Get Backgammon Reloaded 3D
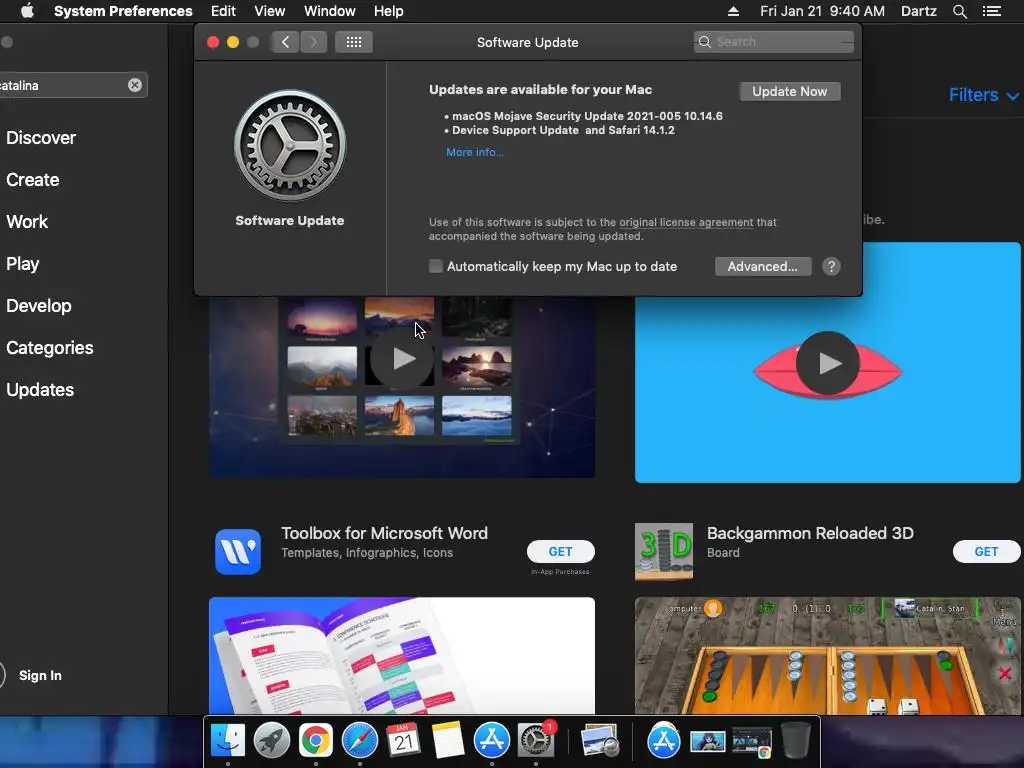The height and width of the screenshot is (768, 1024). (x=986, y=551)
